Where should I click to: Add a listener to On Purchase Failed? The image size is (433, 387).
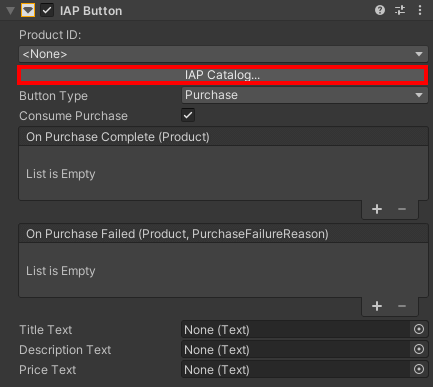[x=377, y=306]
